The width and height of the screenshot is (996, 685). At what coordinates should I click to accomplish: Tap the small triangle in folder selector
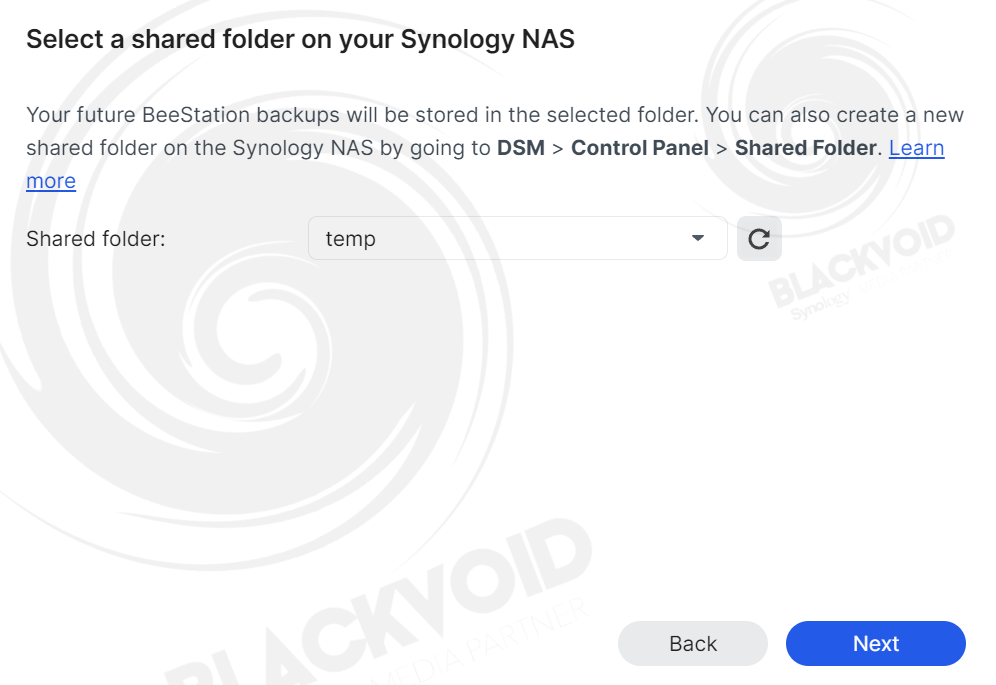(697, 238)
